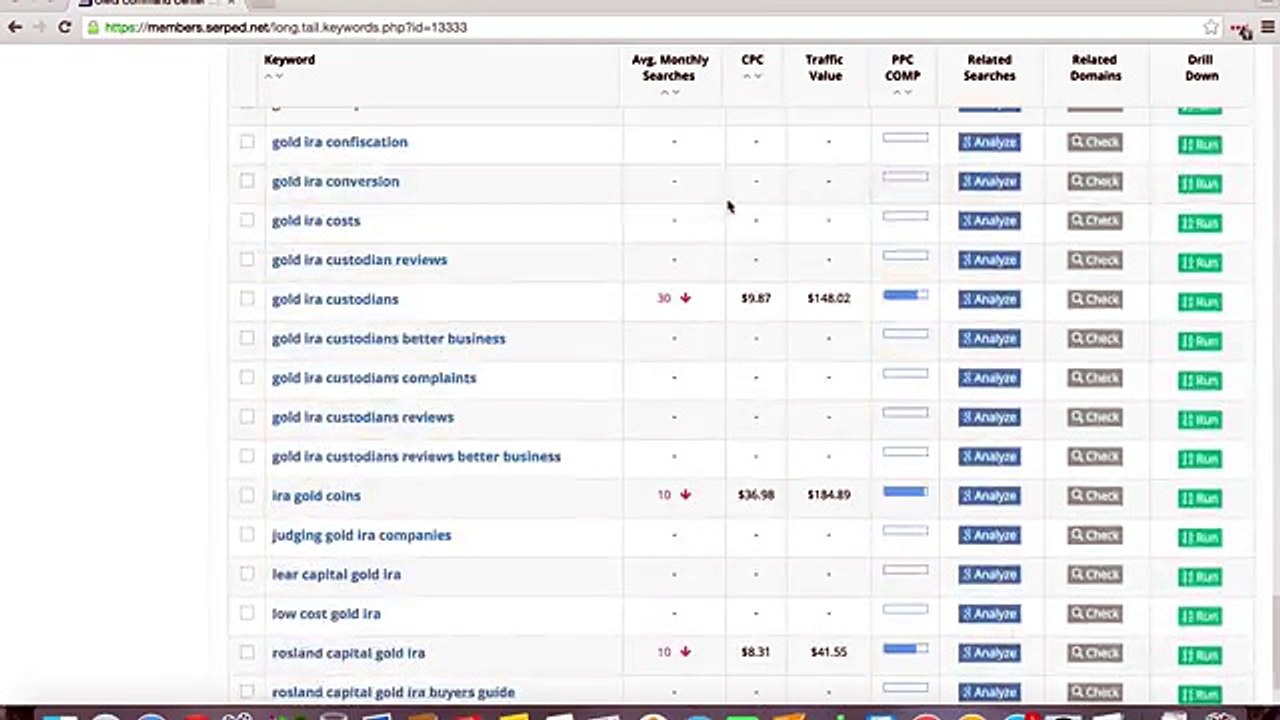Check related domains for rosland capital gold ira

pyautogui.click(x=1094, y=652)
